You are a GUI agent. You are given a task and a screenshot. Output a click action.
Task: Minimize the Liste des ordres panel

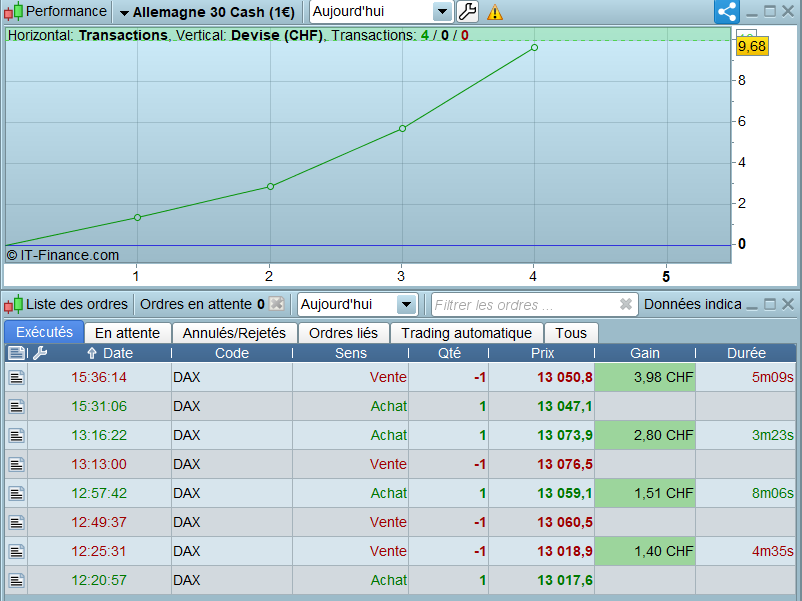tap(751, 306)
